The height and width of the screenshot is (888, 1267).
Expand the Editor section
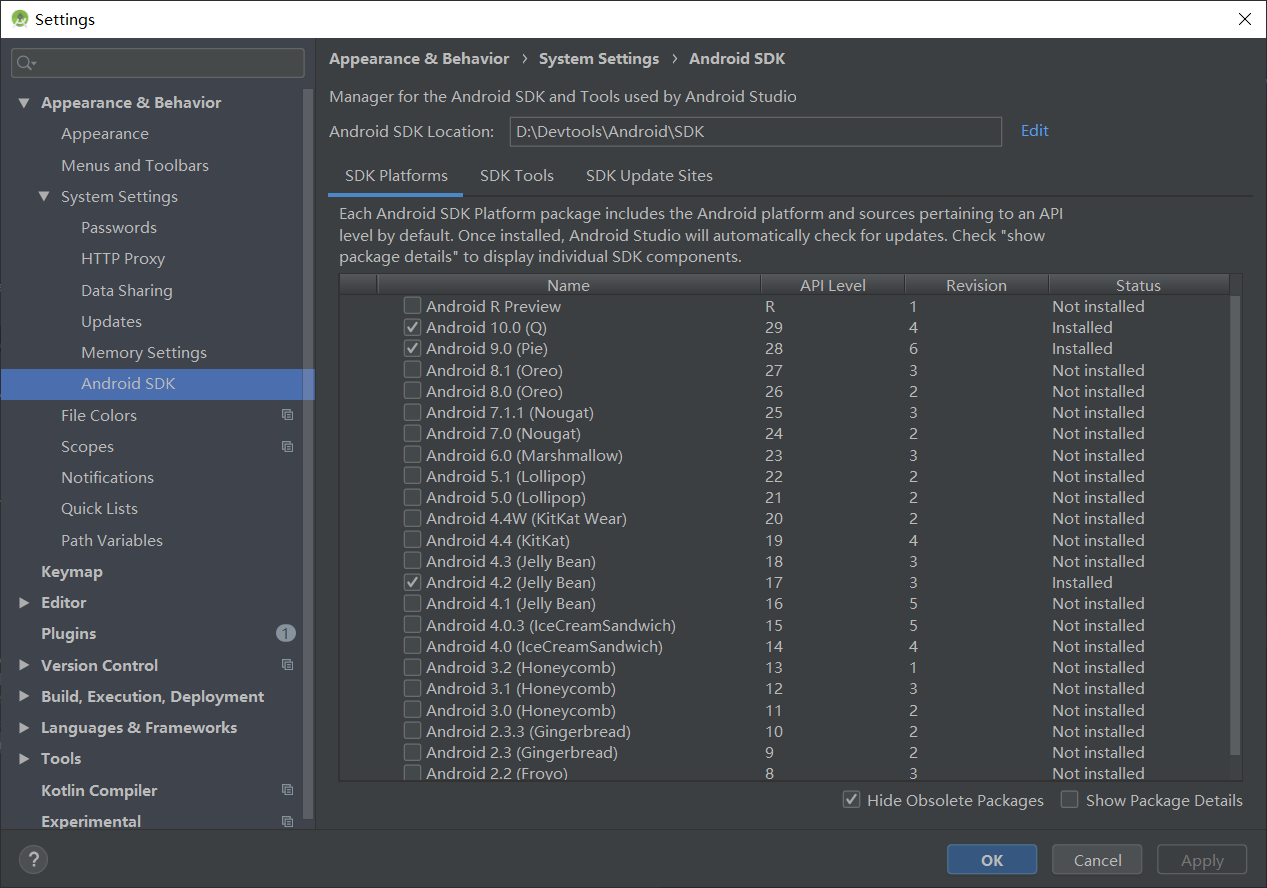[24, 602]
